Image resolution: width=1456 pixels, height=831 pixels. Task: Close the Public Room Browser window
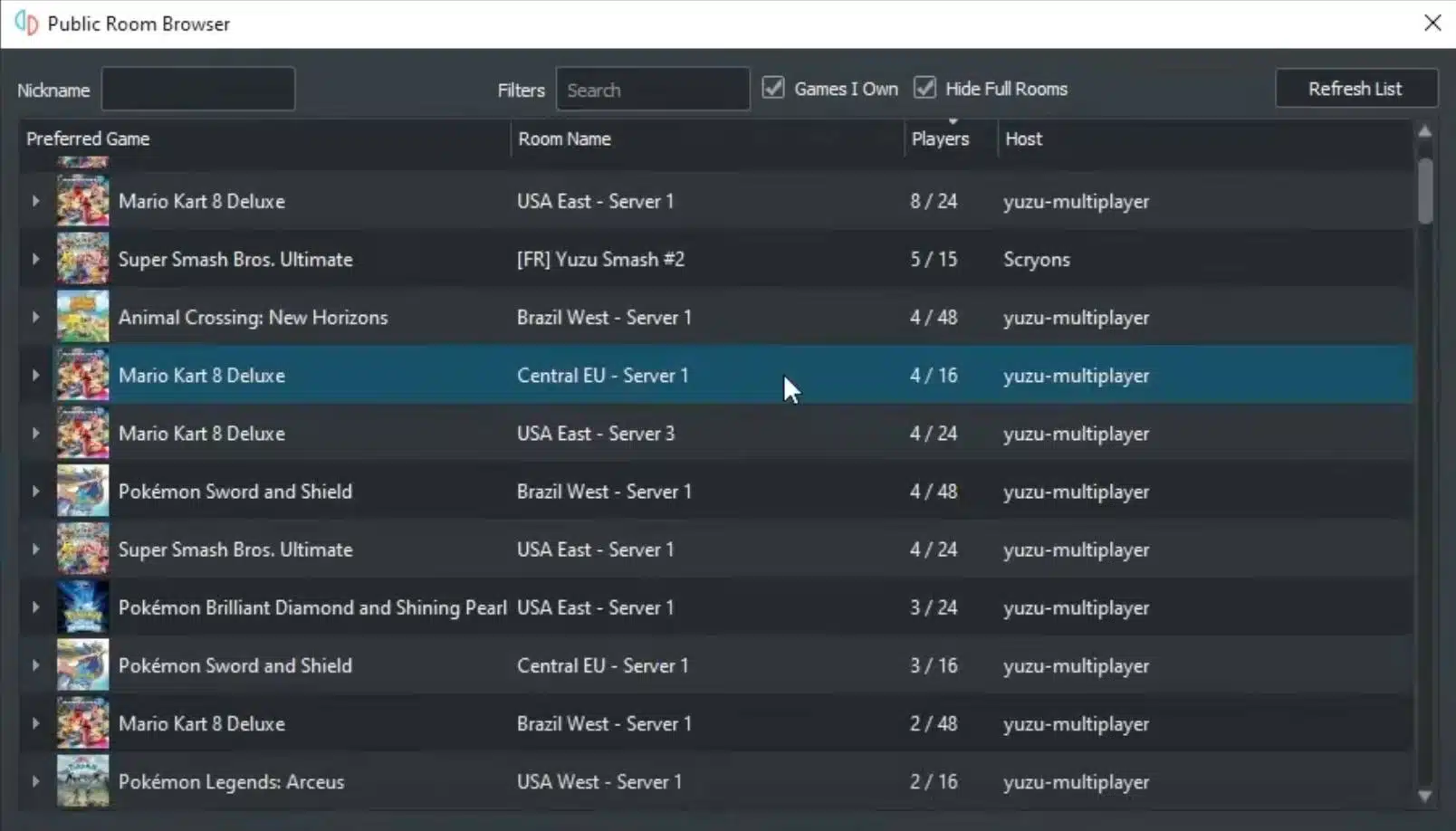coord(1432,23)
